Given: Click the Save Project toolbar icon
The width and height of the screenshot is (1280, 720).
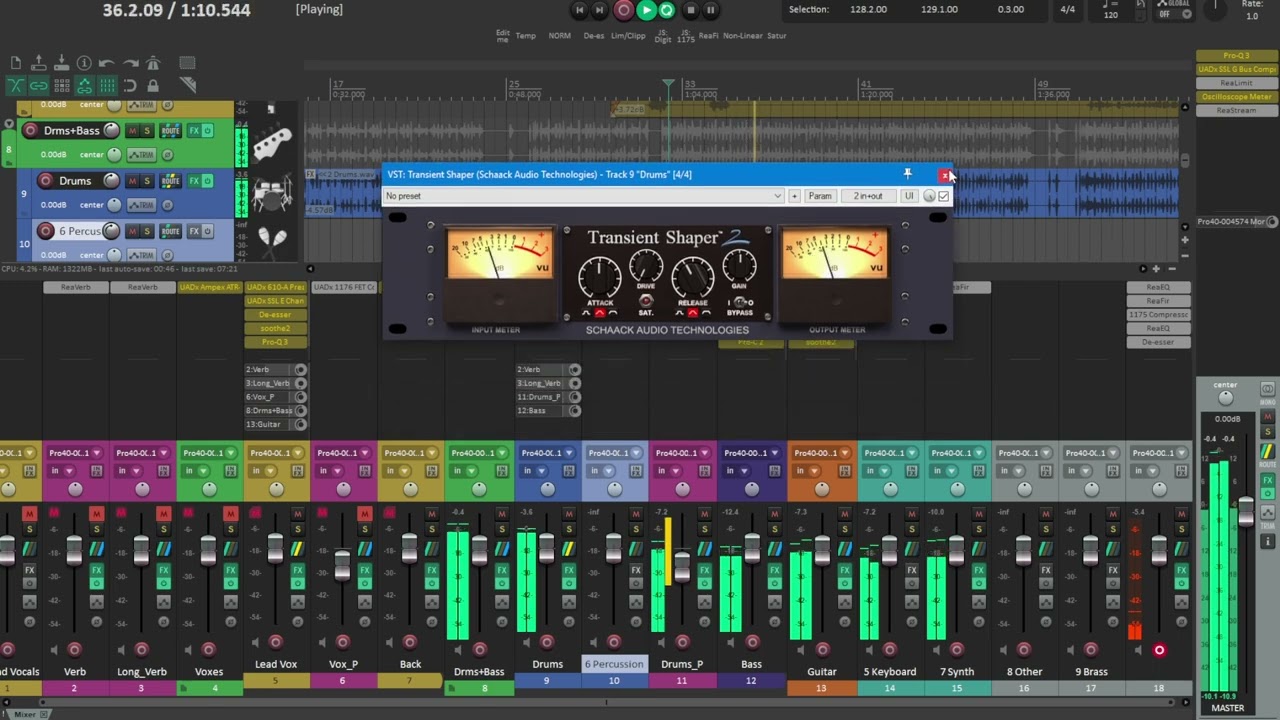Looking at the screenshot, I should [61, 63].
